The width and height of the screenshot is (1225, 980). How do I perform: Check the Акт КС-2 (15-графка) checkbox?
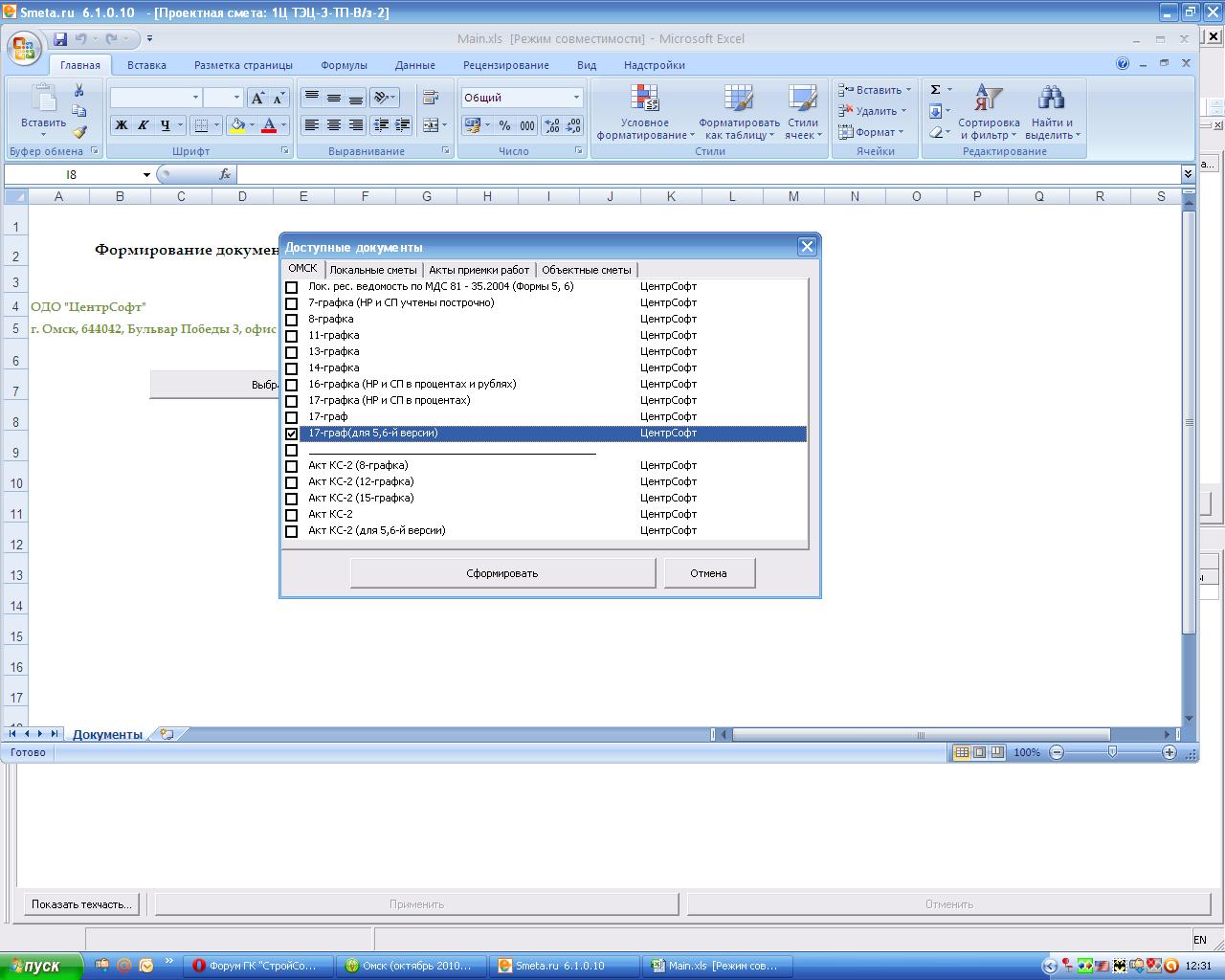click(292, 499)
